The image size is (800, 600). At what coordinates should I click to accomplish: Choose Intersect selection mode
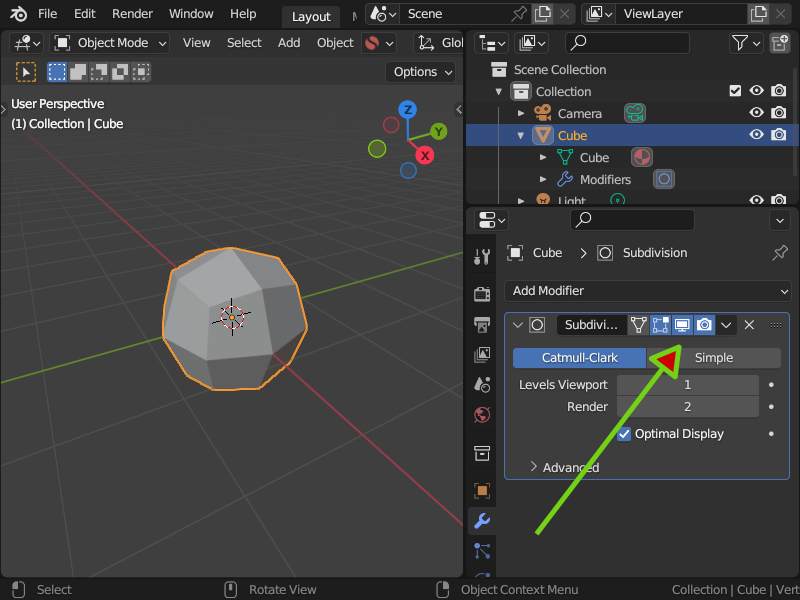[141, 72]
